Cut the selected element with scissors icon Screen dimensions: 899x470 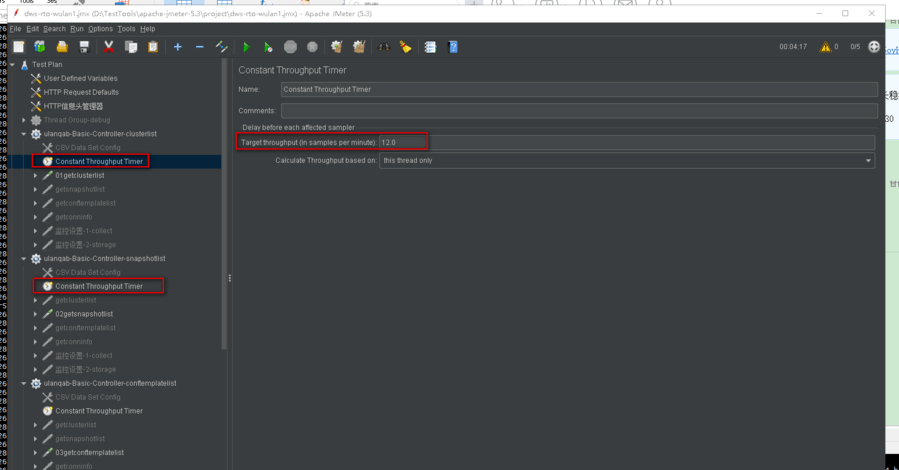click(108, 47)
